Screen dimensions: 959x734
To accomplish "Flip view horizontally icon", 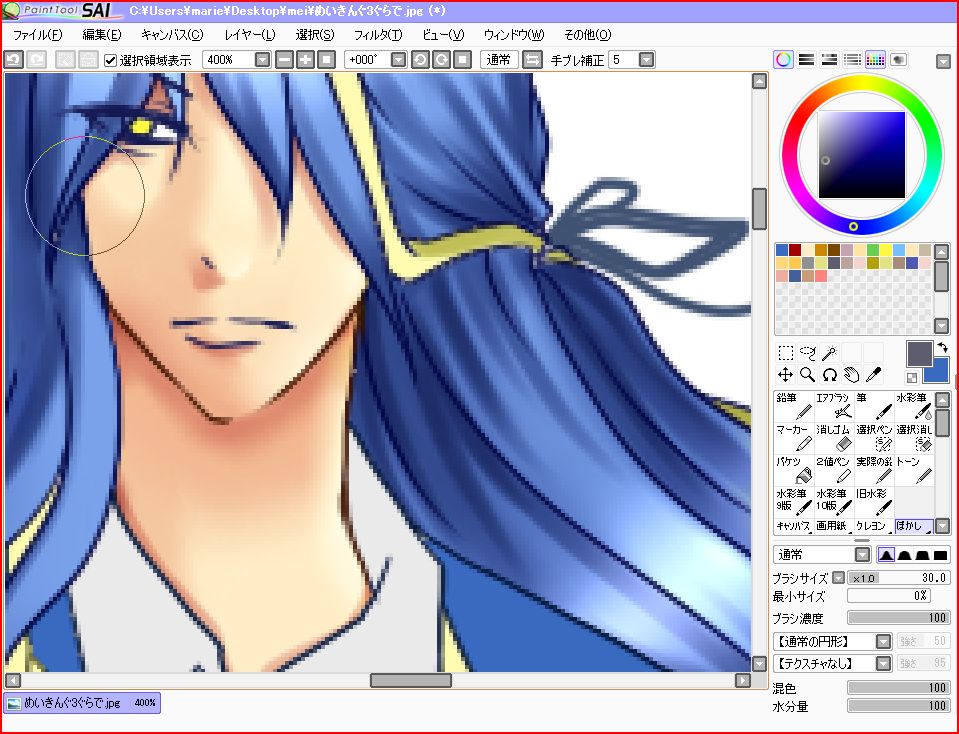I will click(x=532, y=60).
